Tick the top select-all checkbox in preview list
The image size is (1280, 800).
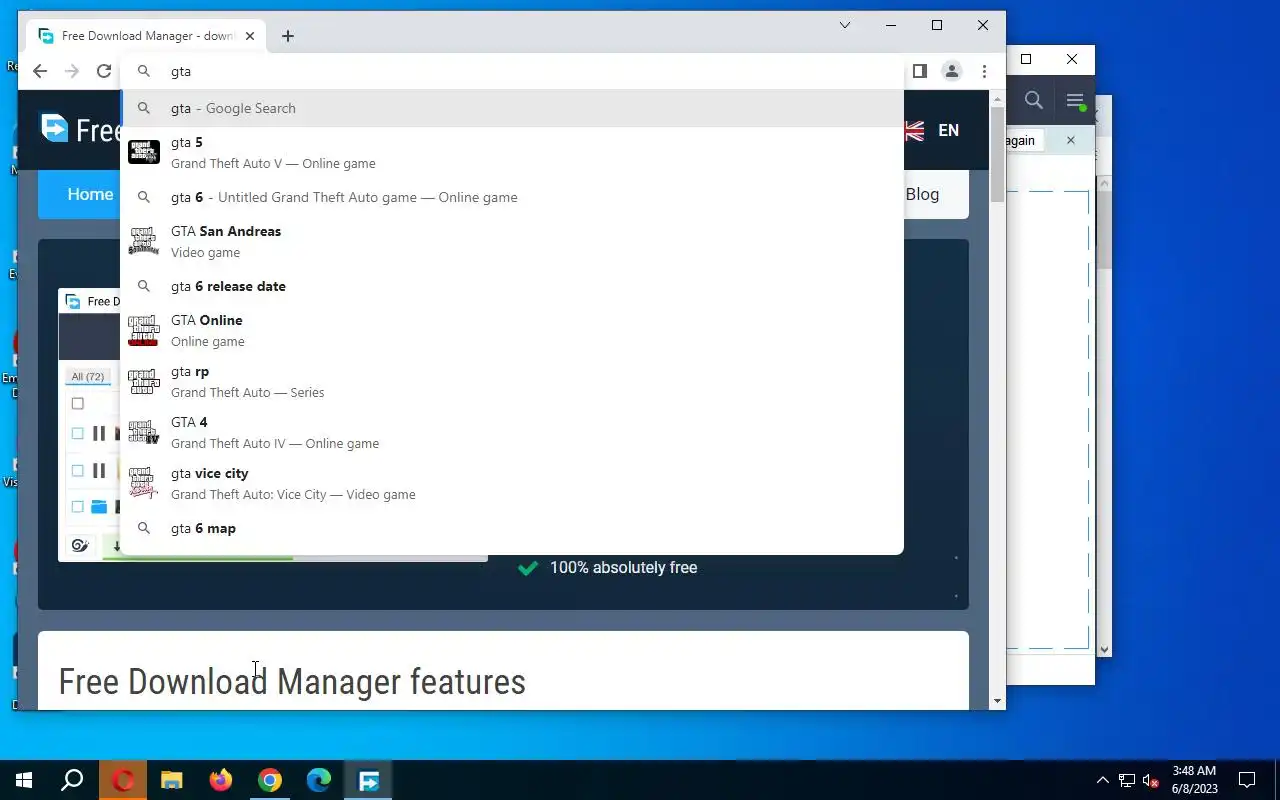tap(77, 404)
